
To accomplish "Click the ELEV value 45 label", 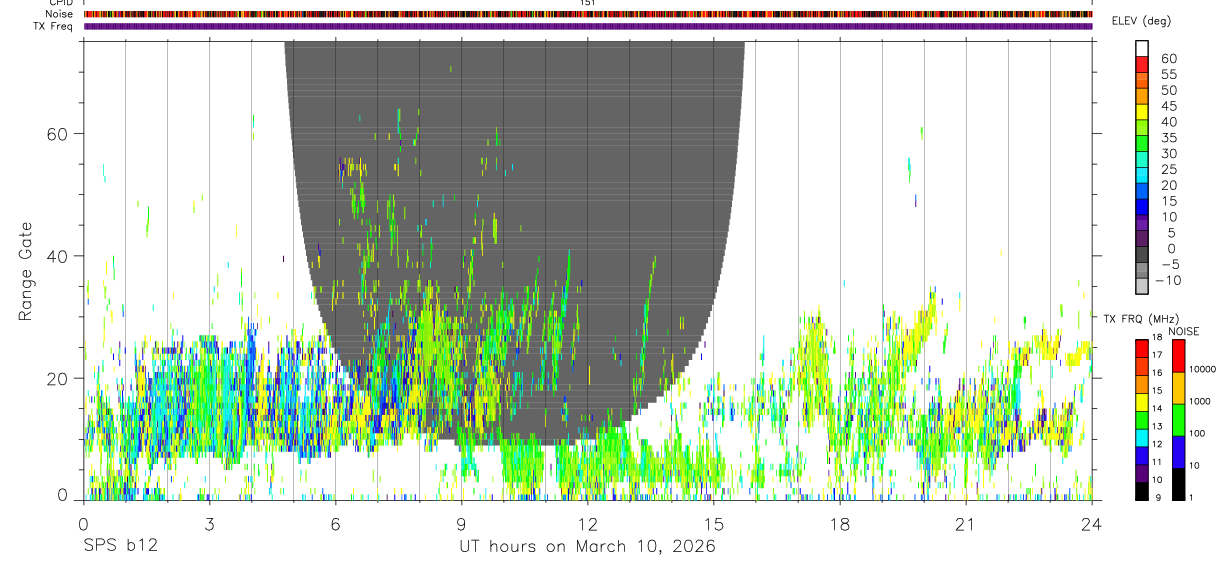I will tap(1168, 106).
